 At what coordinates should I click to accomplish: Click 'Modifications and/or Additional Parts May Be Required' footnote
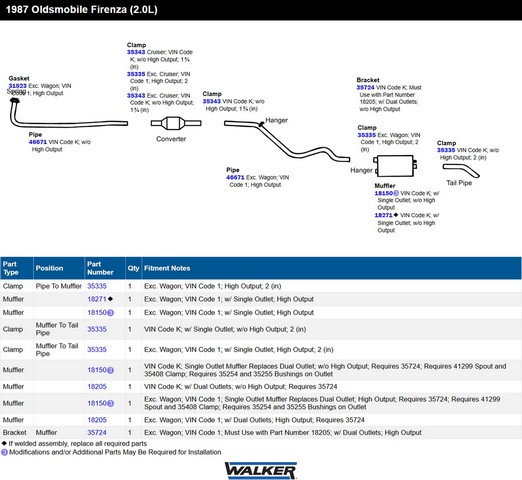pos(115,452)
